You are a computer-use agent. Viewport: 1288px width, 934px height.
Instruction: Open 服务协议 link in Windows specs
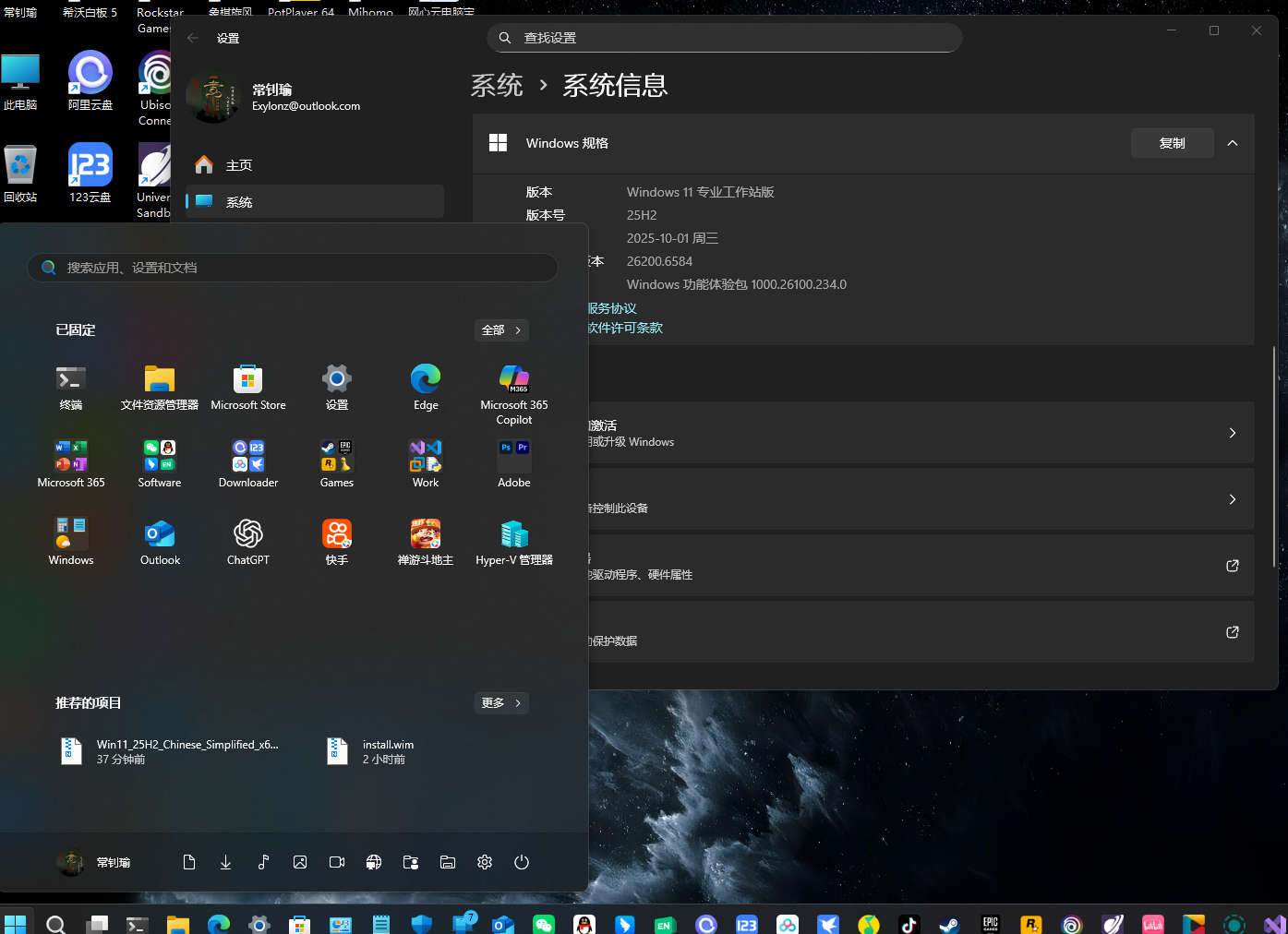click(x=613, y=308)
